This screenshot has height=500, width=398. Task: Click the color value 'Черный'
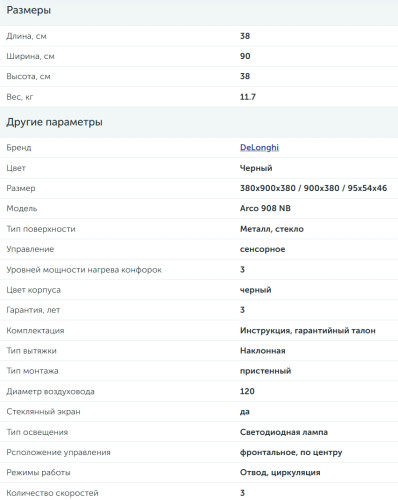tap(256, 168)
